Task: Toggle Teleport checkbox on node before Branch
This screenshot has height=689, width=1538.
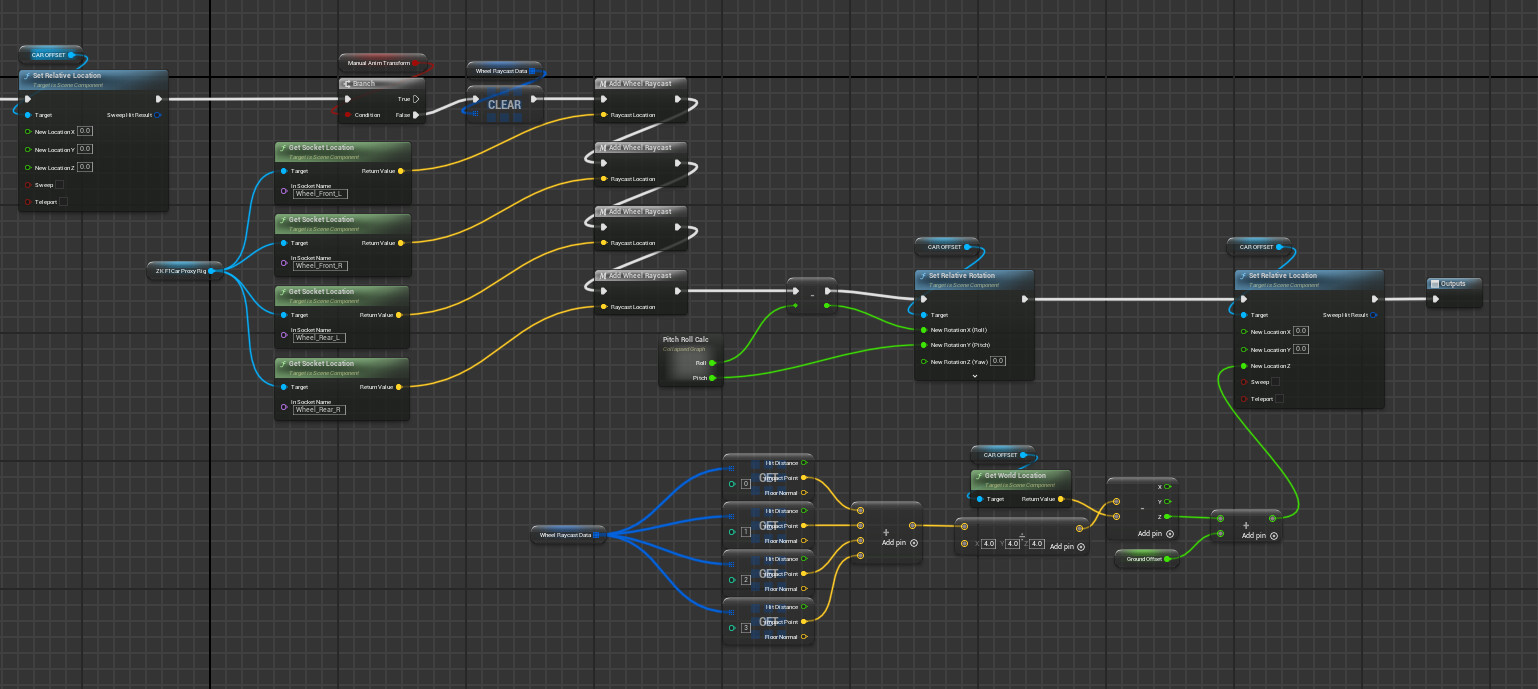Action: pos(63,202)
